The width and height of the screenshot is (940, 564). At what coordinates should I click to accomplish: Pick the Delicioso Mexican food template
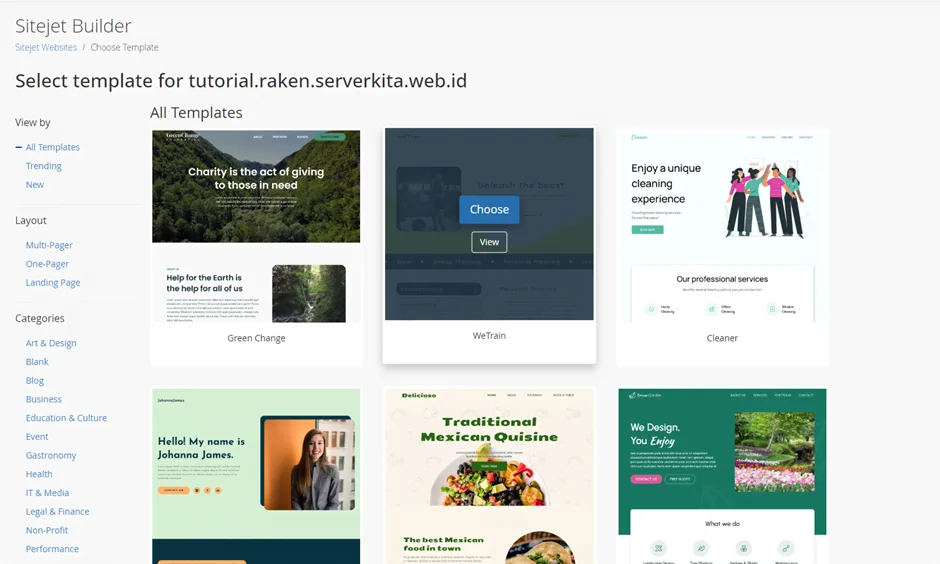click(489, 476)
